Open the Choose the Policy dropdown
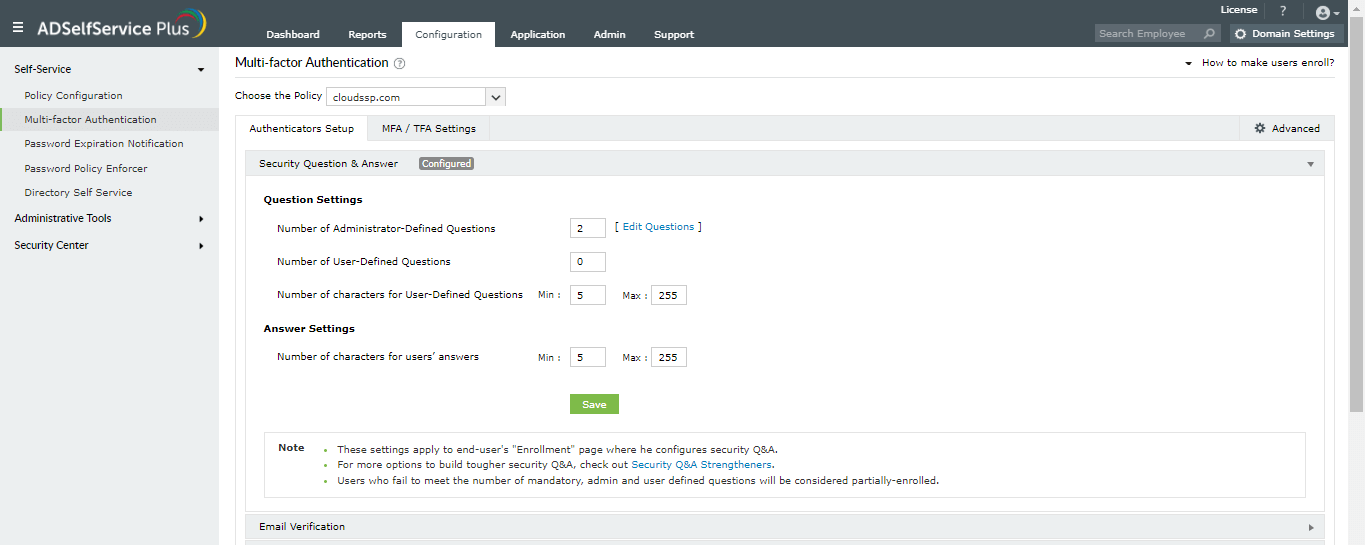Image resolution: width=1365 pixels, height=545 pixels. 496,97
